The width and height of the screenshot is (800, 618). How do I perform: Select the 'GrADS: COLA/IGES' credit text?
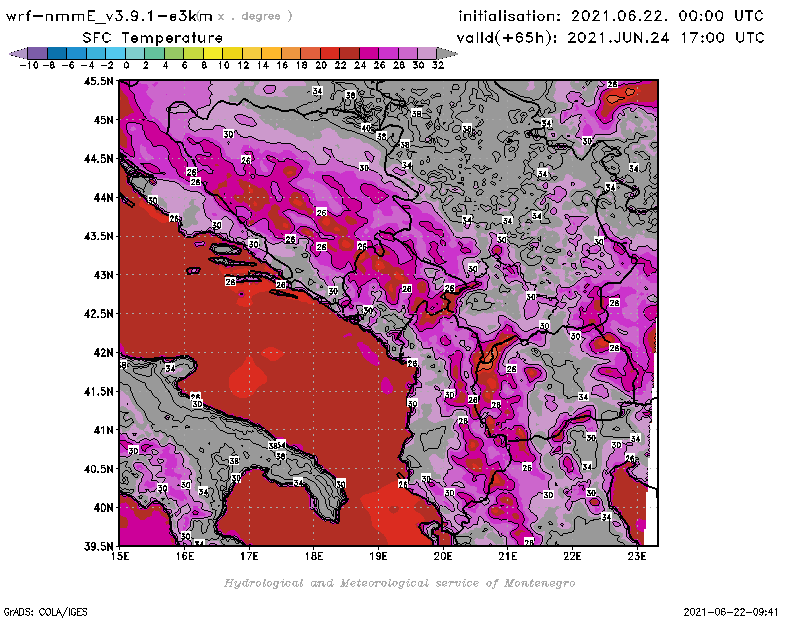click(45, 612)
